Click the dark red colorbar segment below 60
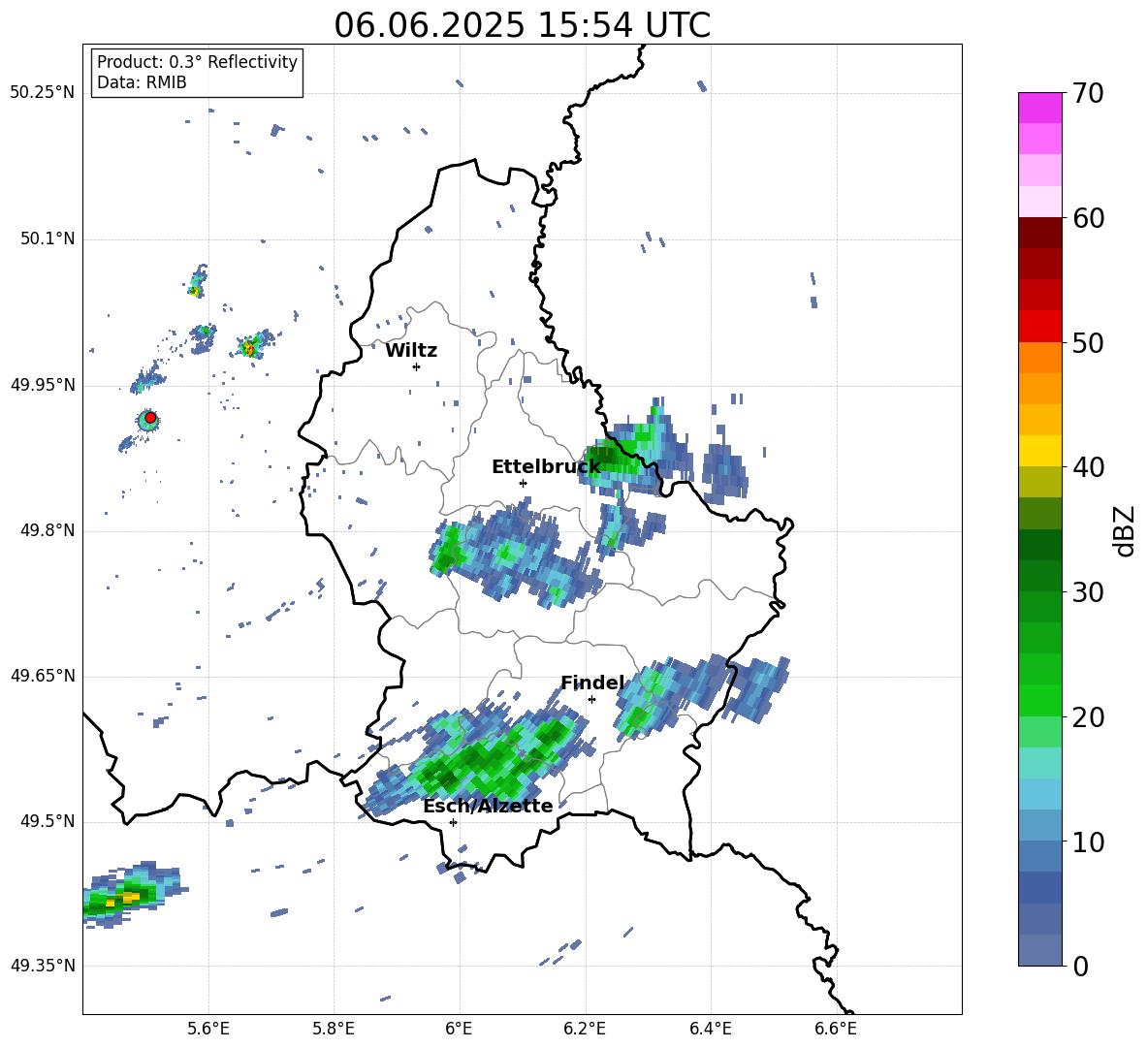1148x1048 pixels. [1039, 233]
